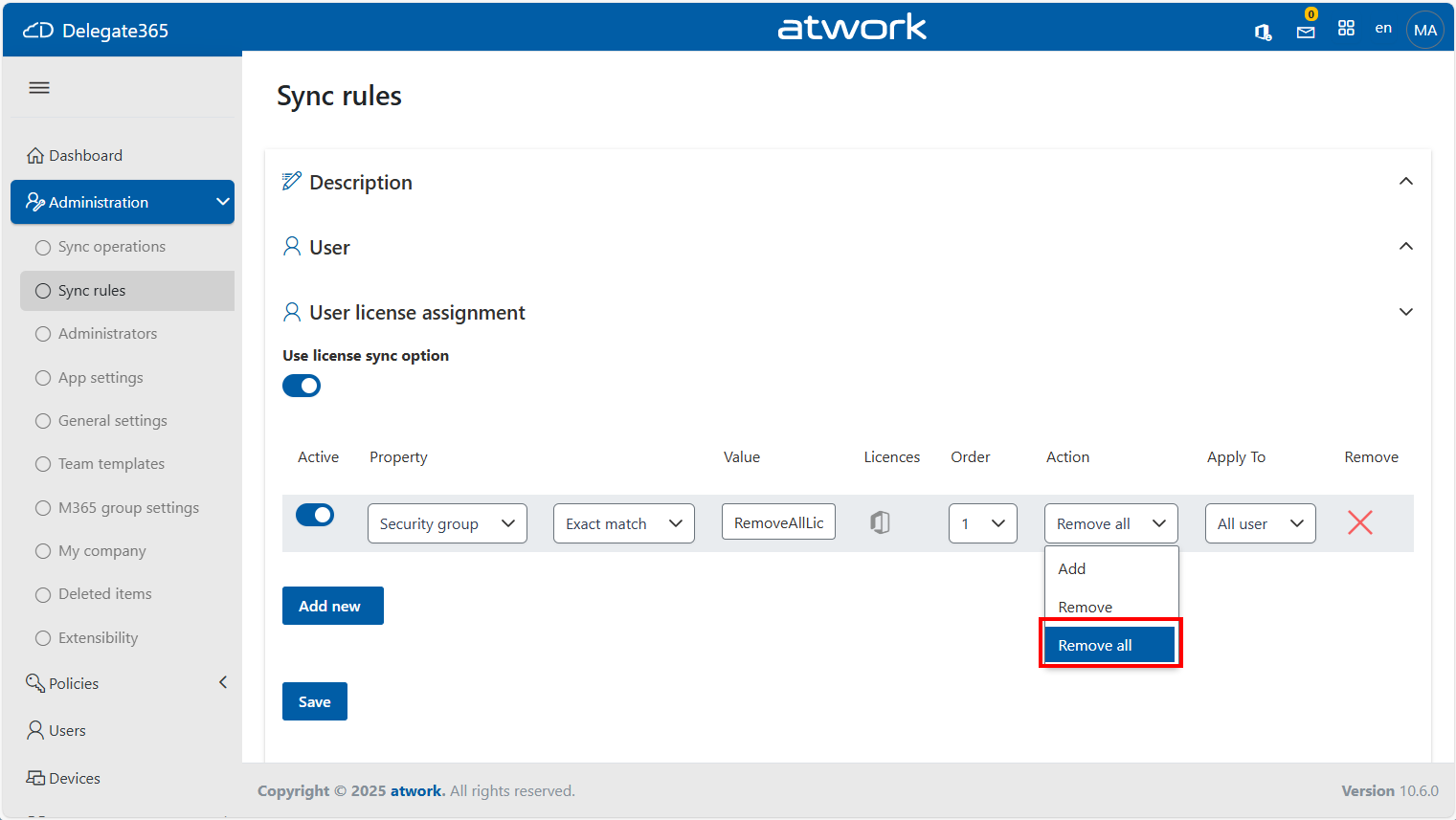This screenshot has height=820, width=1456.
Task: Open the Security group property dropdown
Action: pos(447,523)
